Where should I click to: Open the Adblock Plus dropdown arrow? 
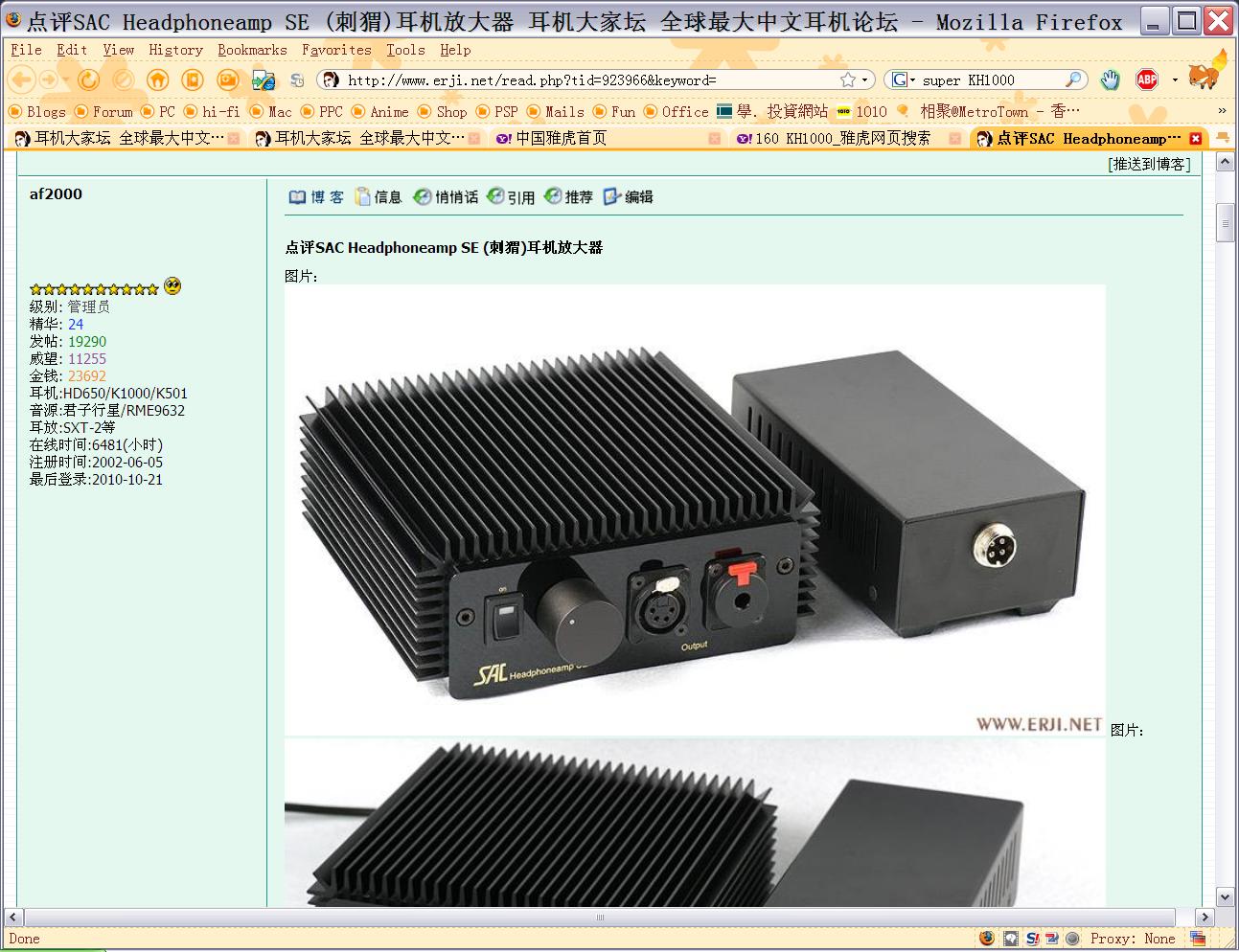(1175, 80)
